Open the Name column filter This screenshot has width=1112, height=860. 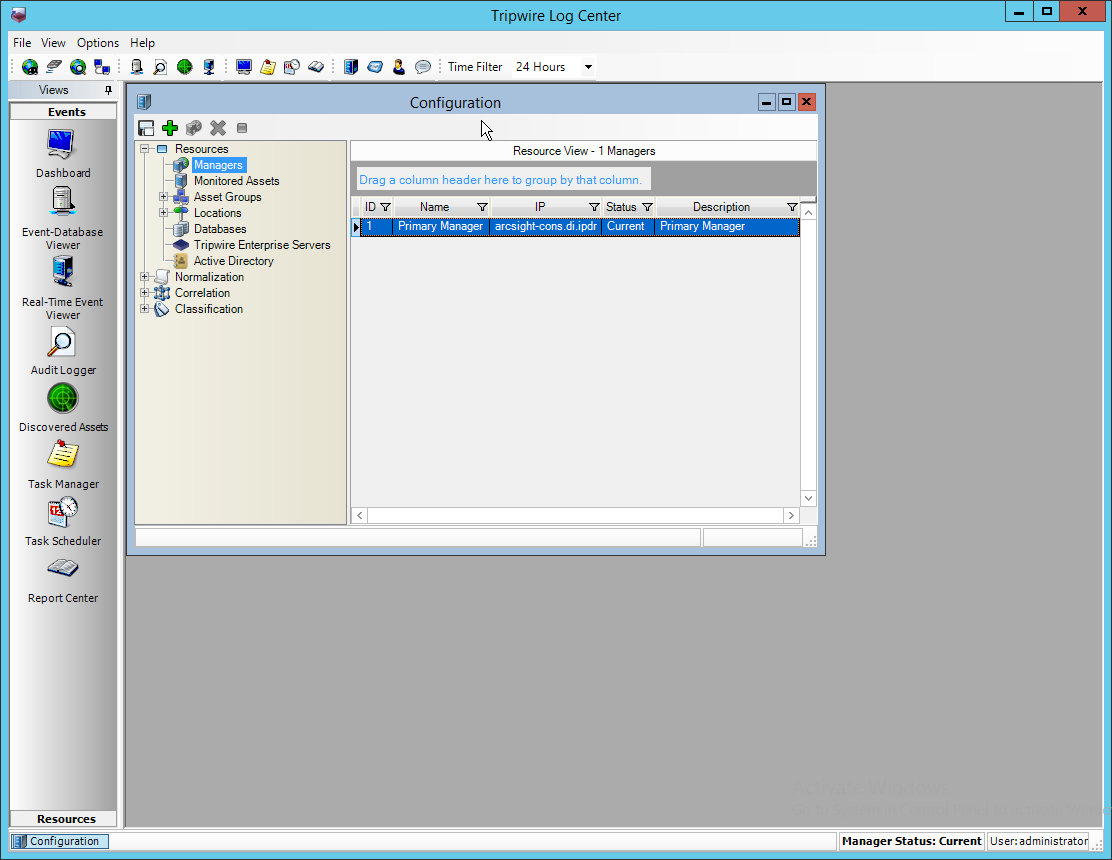coord(482,207)
